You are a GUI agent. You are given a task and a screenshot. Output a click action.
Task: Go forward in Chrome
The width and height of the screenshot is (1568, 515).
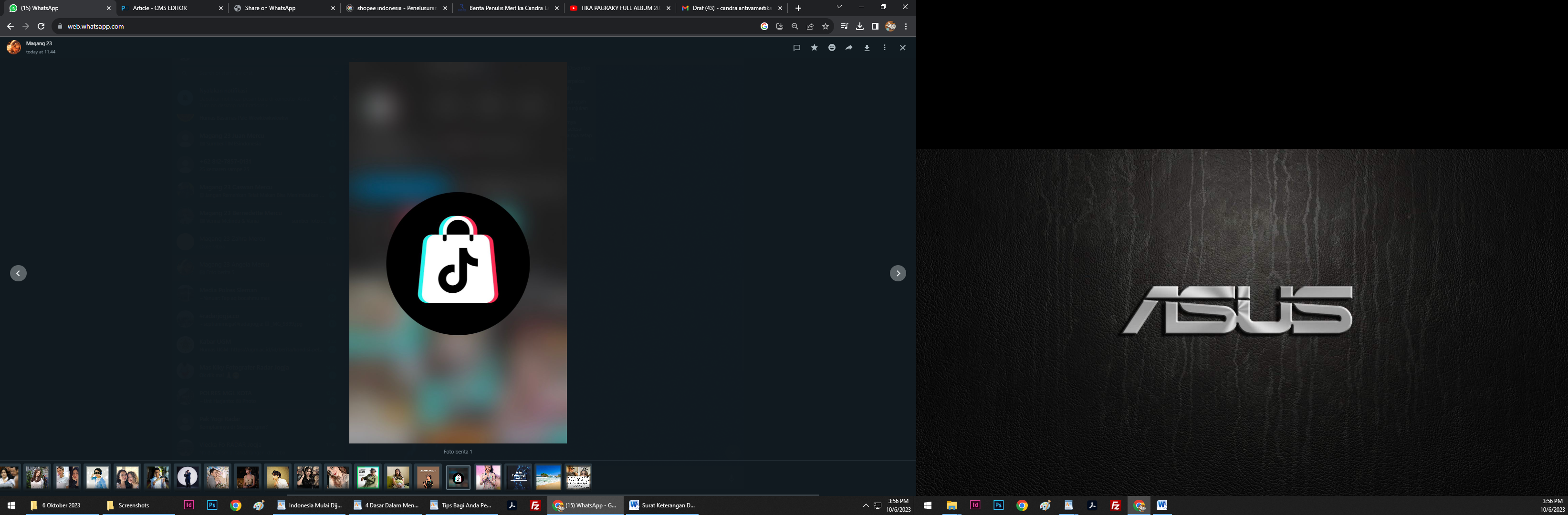pyautogui.click(x=26, y=26)
